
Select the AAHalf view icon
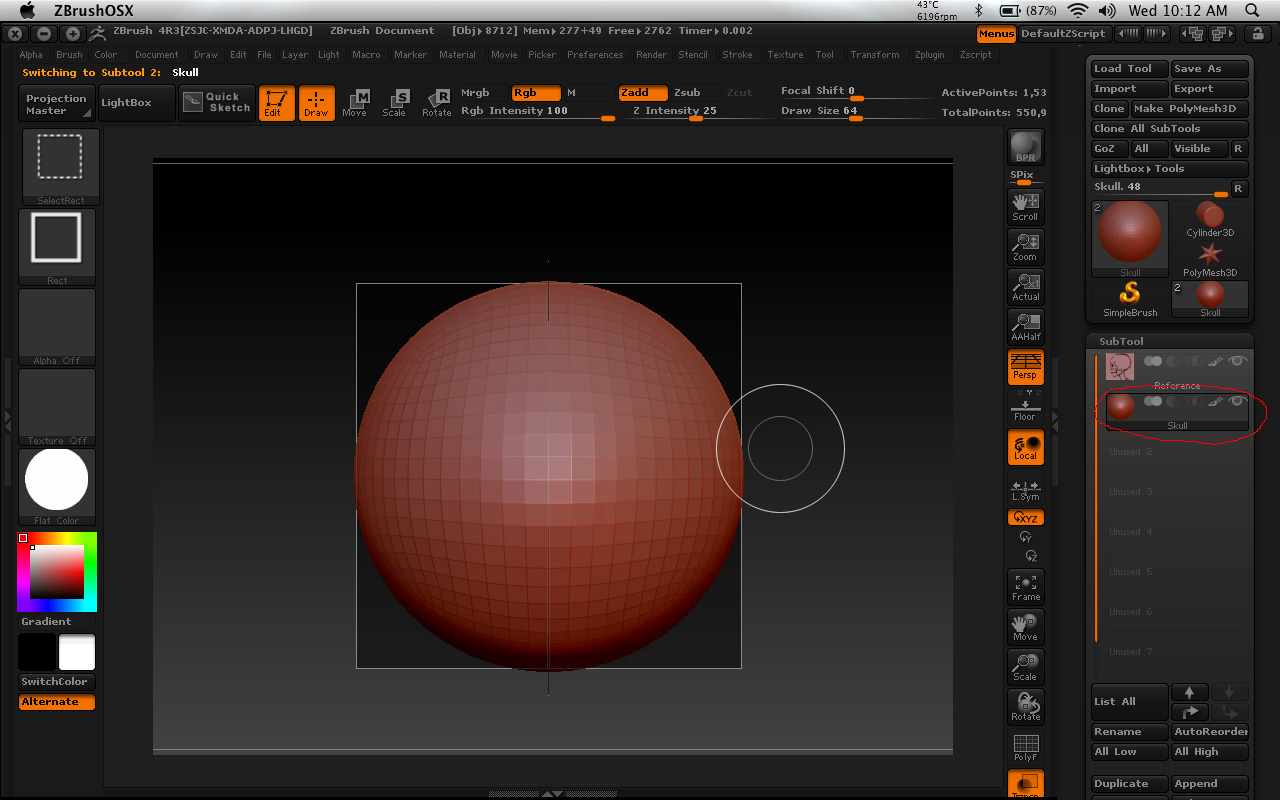(1025, 326)
